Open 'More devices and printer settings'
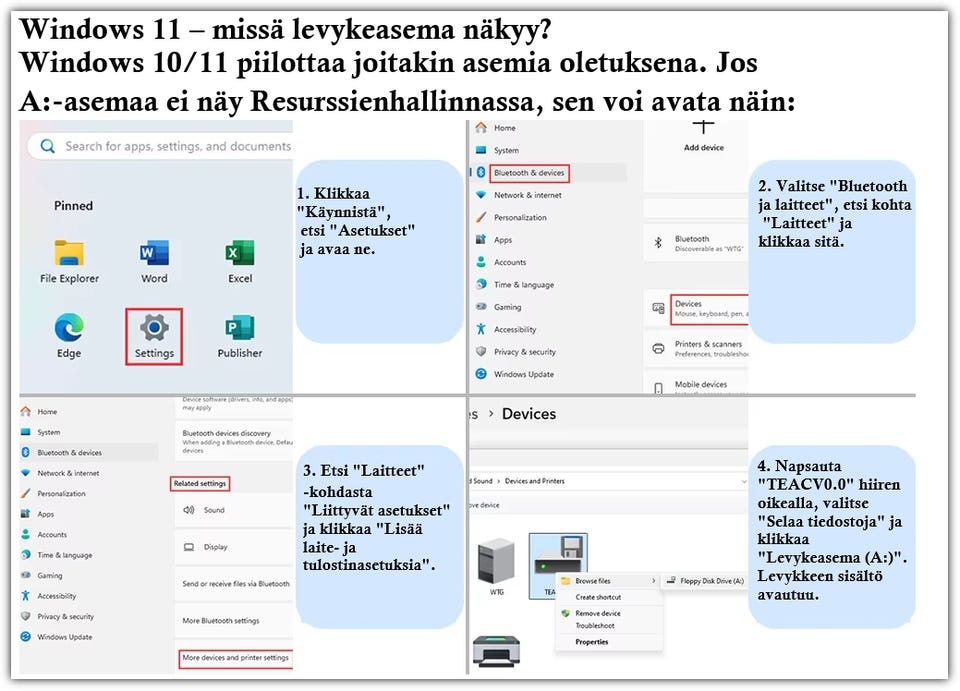The height and width of the screenshot is (691, 960). [x=236, y=658]
